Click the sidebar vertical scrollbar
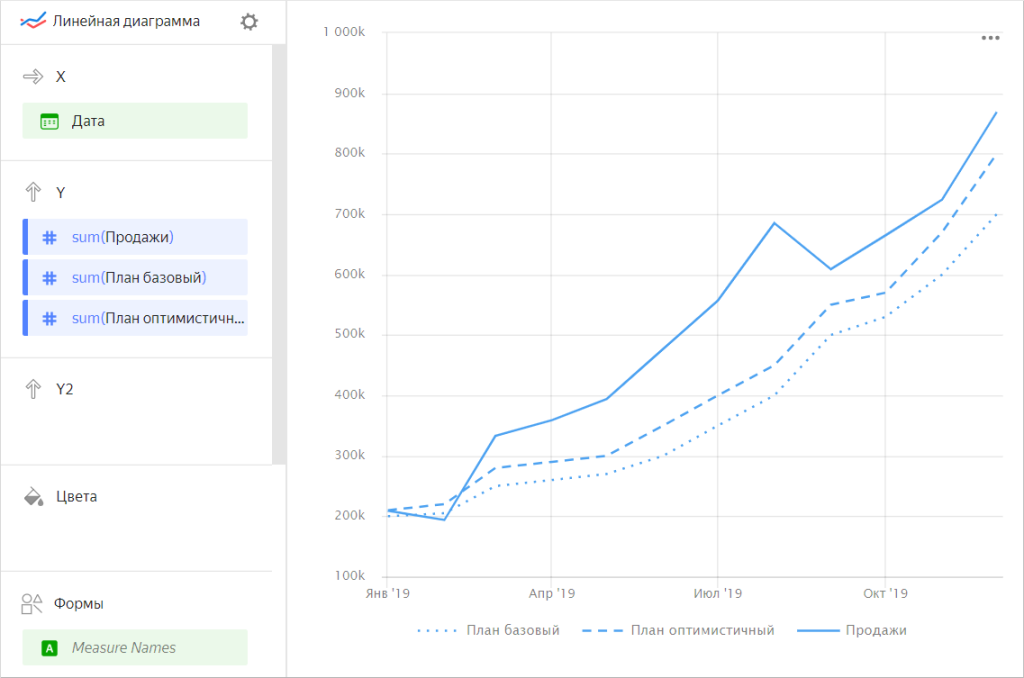Viewport: 1024px width, 678px height. 279,250
